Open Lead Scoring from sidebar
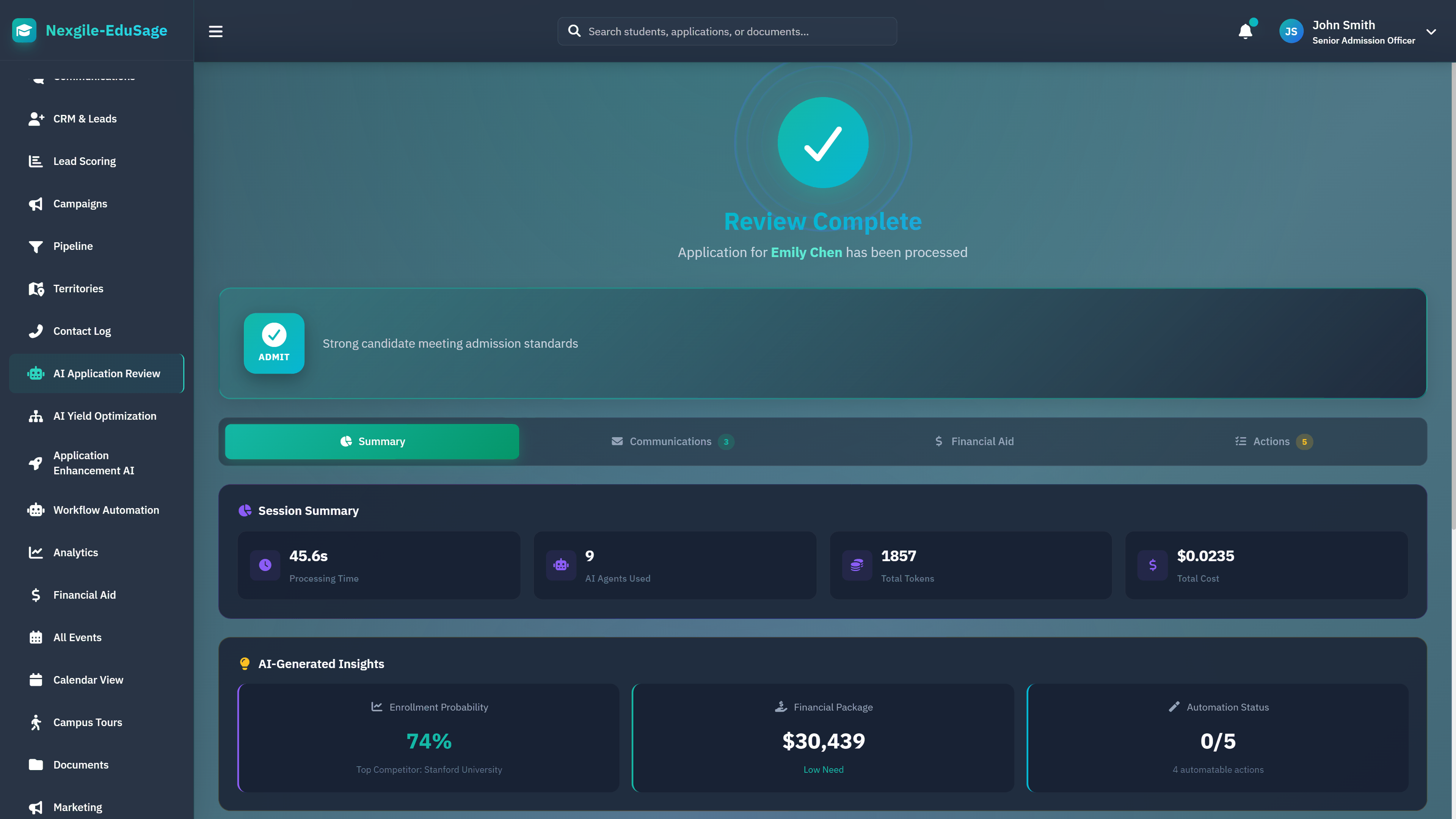The height and width of the screenshot is (819, 1456). tap(84, 161)
